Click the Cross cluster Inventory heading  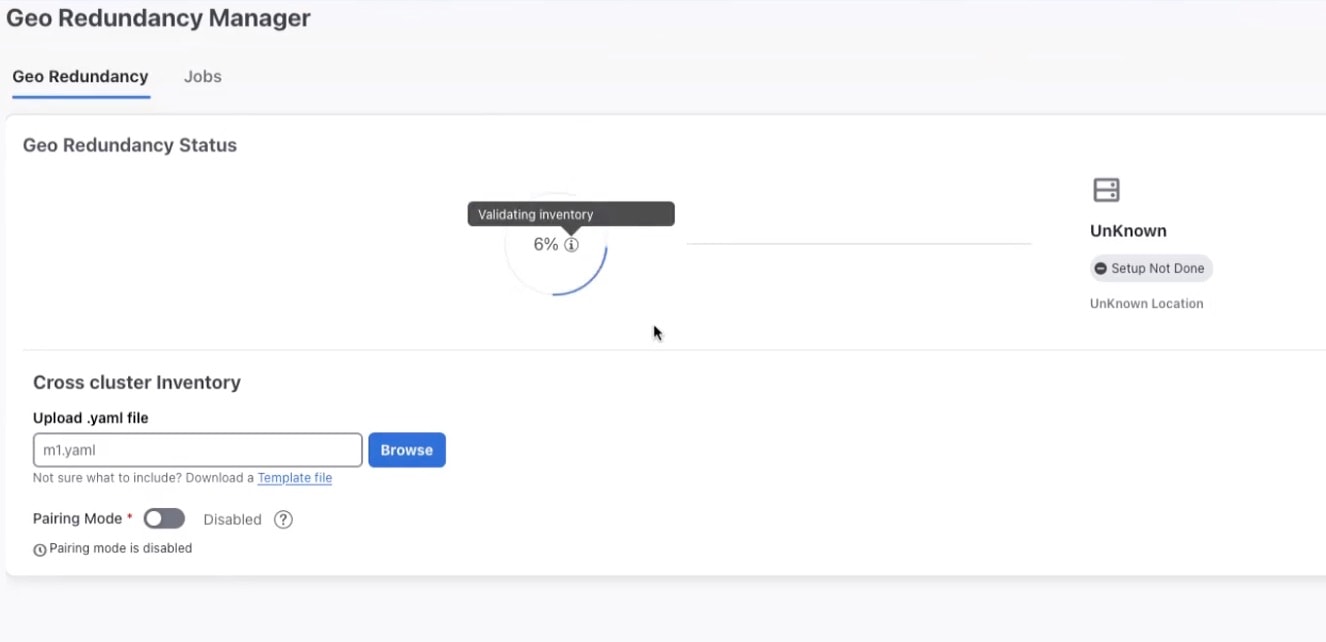tap(137, 383)
